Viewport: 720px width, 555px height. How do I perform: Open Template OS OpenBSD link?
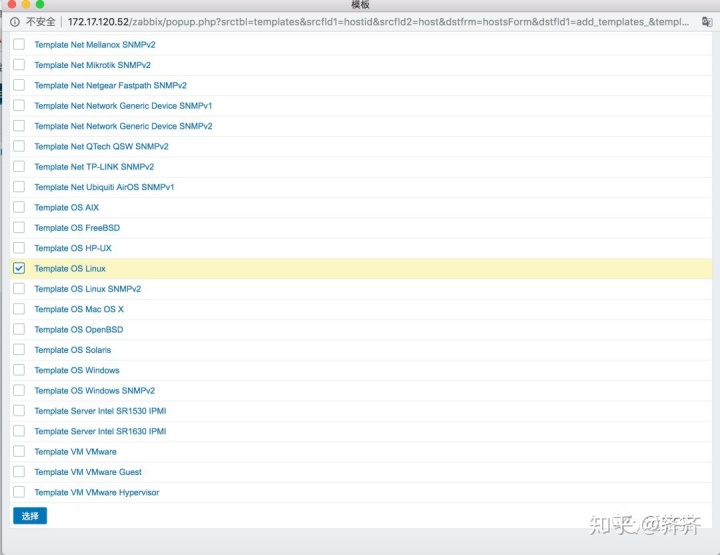pos(79,330)
